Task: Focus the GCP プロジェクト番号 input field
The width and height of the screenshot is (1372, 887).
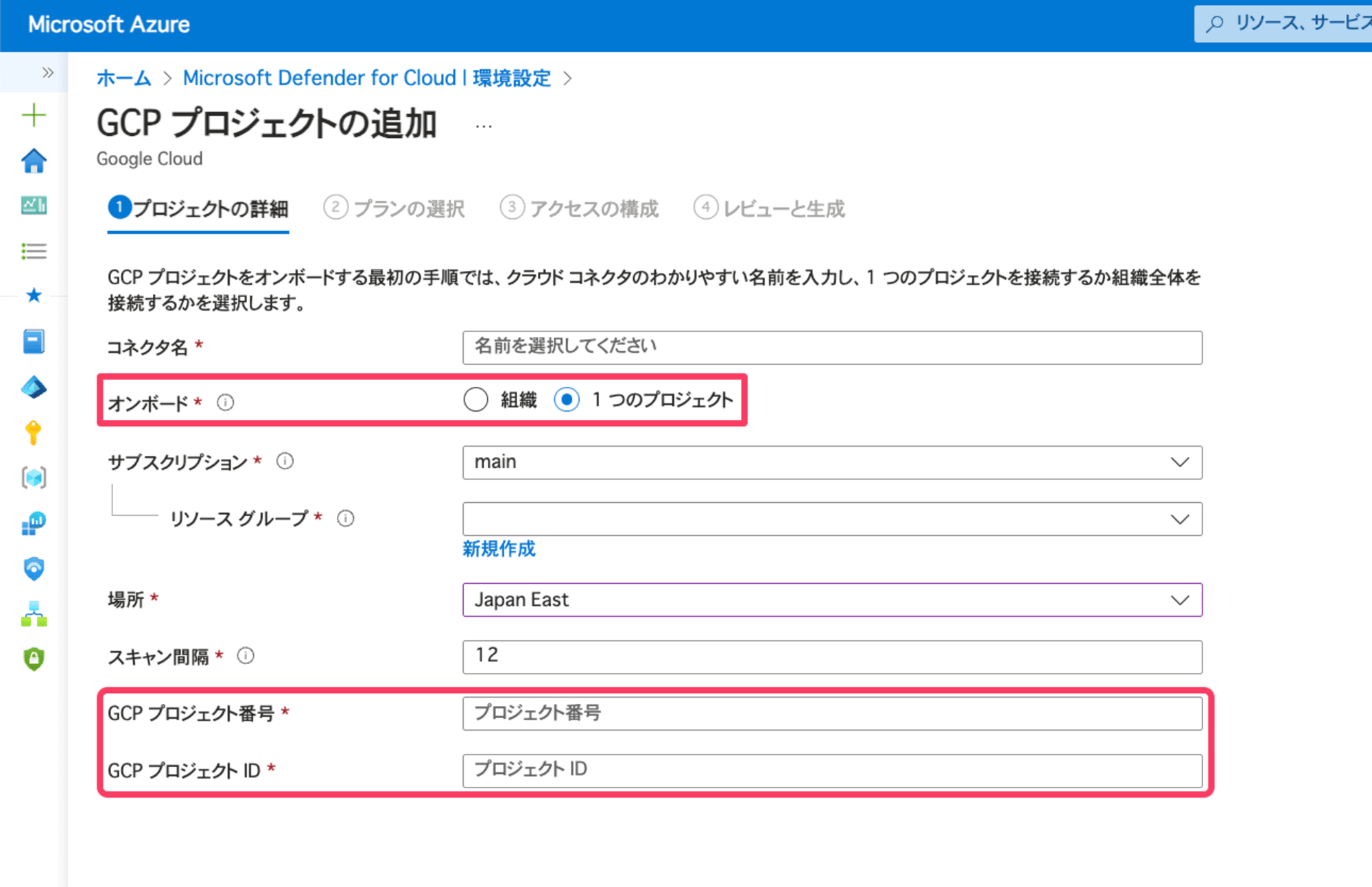Action: (832, 714)
